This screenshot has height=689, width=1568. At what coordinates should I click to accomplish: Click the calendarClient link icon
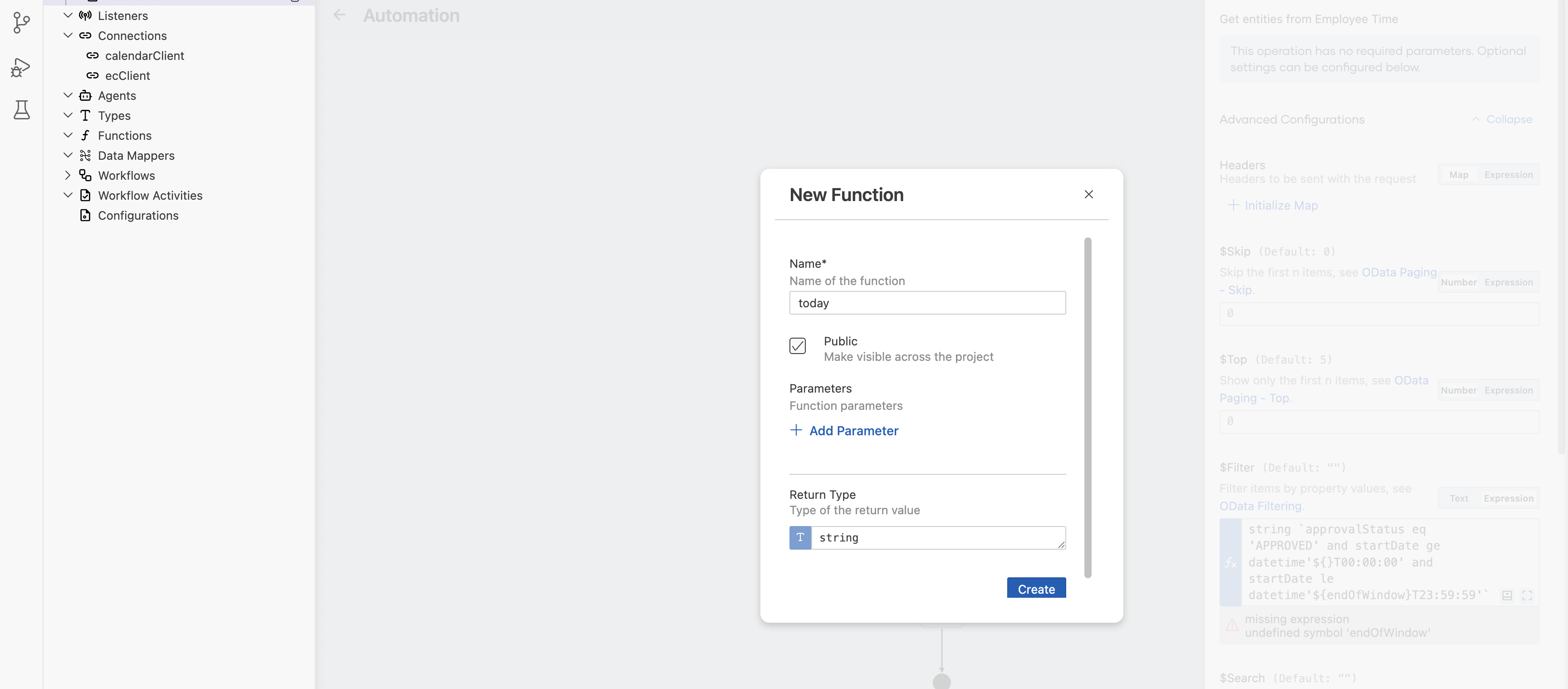pos(93,55)
